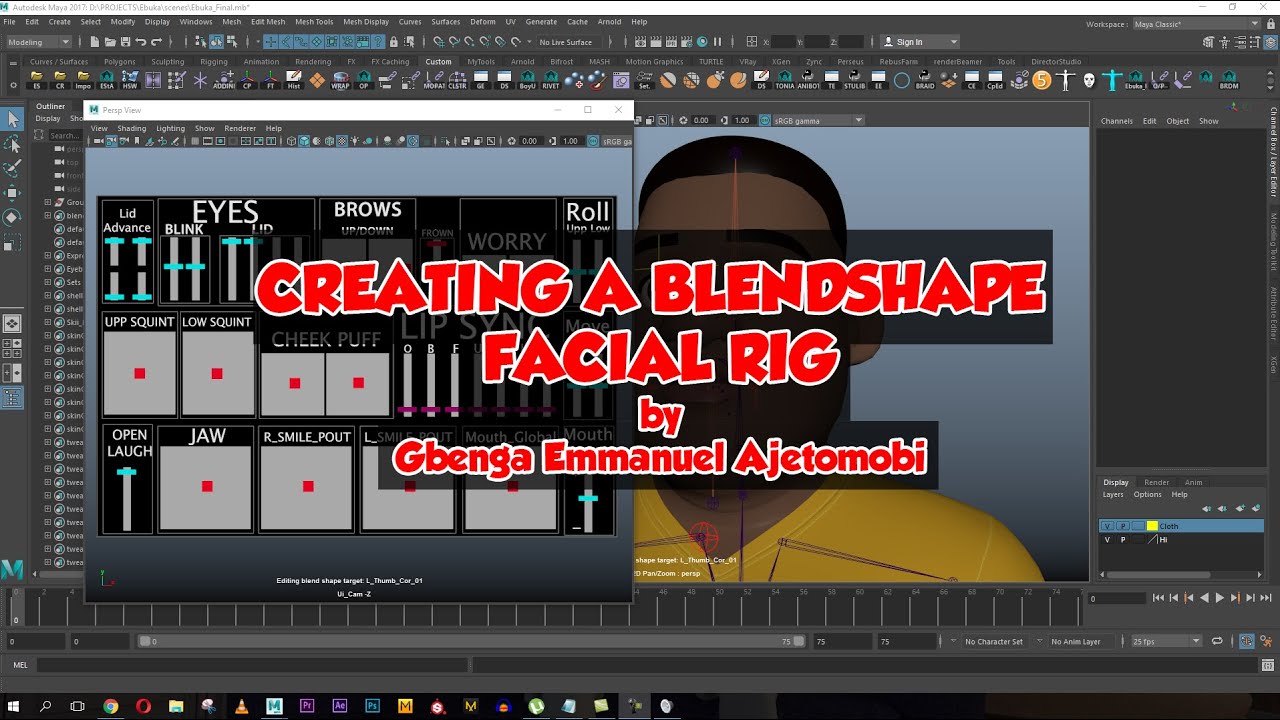
Task: Click the HSW shelf icon
Action: point(130,80)
